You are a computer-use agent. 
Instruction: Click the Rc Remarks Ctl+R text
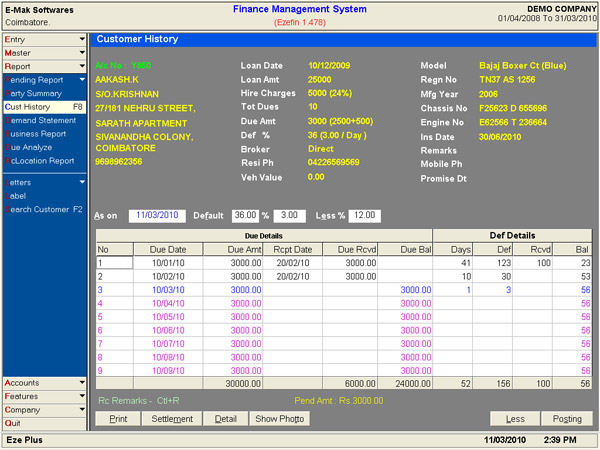pos(139,401)
